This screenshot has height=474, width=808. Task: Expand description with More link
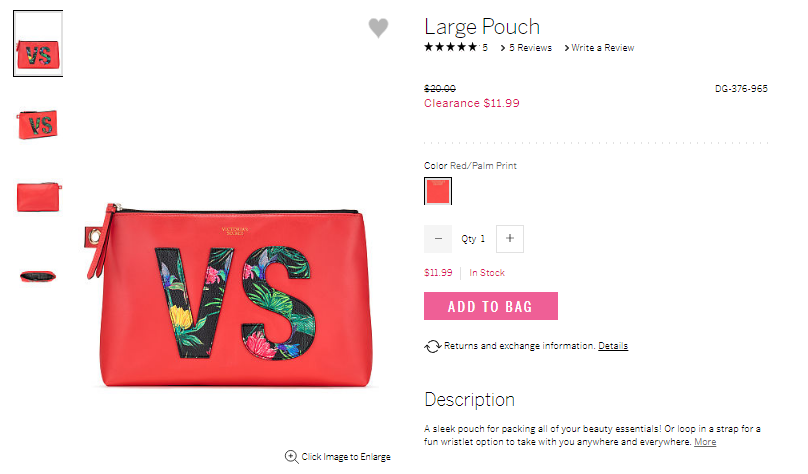tap(705, 442)
